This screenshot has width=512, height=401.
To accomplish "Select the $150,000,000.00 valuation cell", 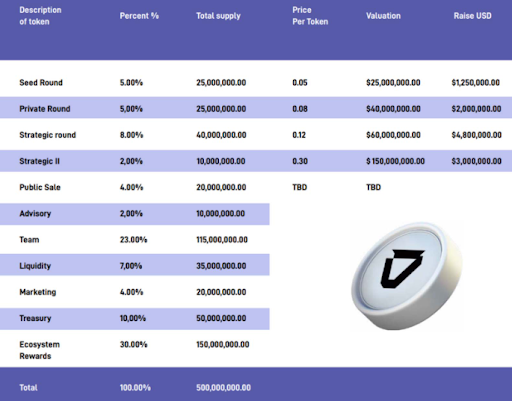I will pyautogui.click(x=395, y=161).
